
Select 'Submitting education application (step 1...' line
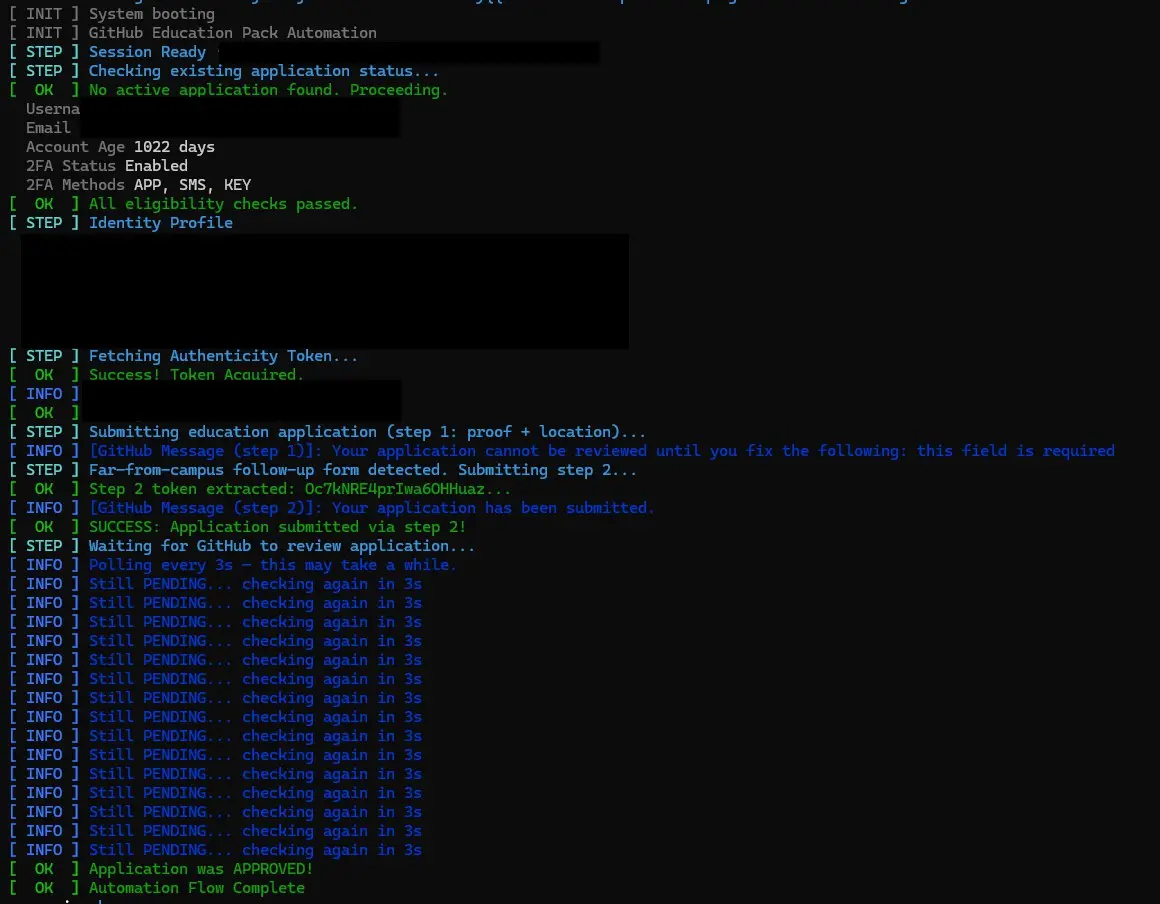click(x=367, y=432)
